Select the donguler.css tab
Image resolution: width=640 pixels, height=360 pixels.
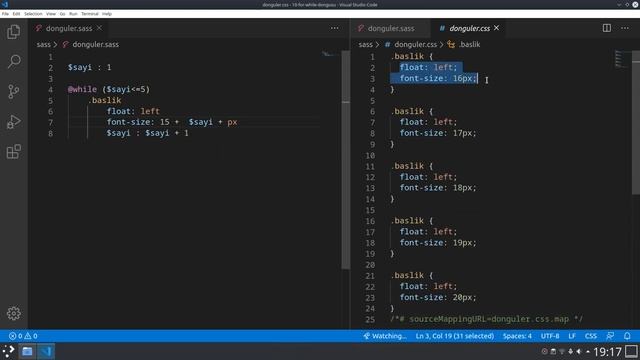coord(469,28)
